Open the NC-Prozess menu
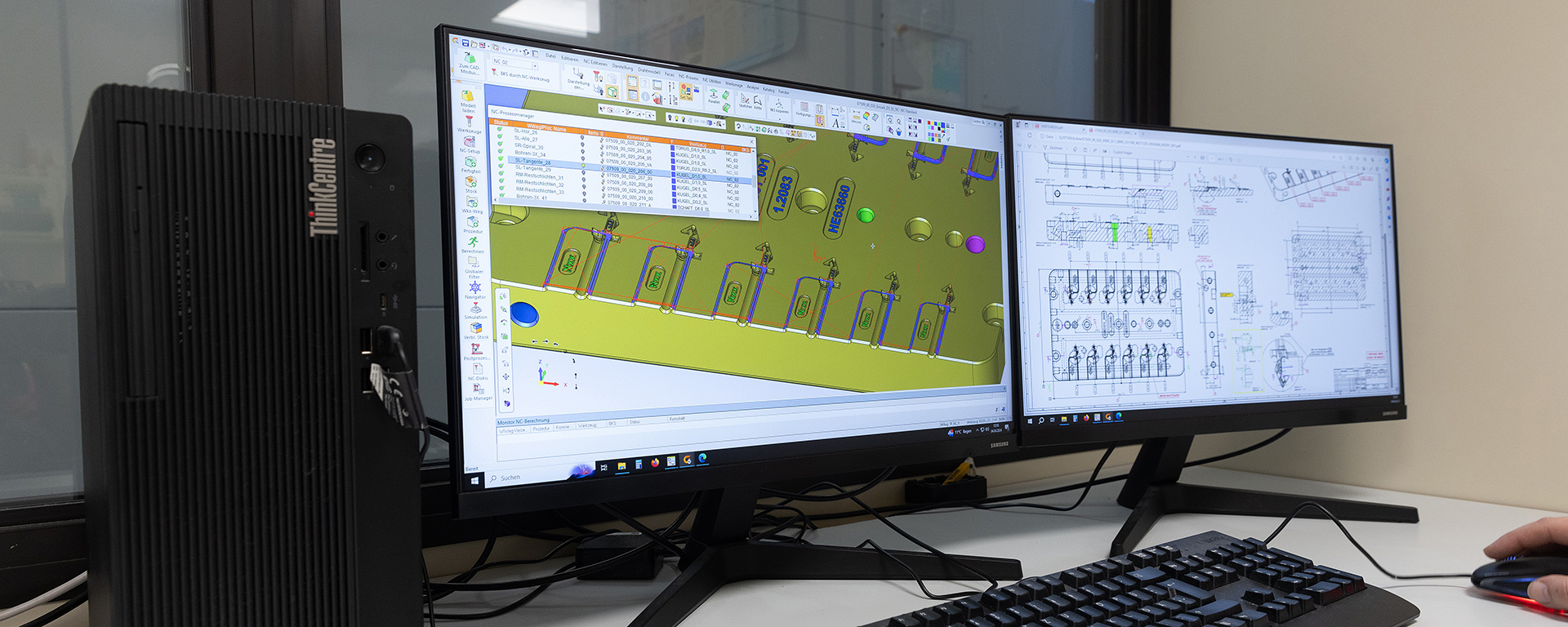 click(x=688, y=78)
